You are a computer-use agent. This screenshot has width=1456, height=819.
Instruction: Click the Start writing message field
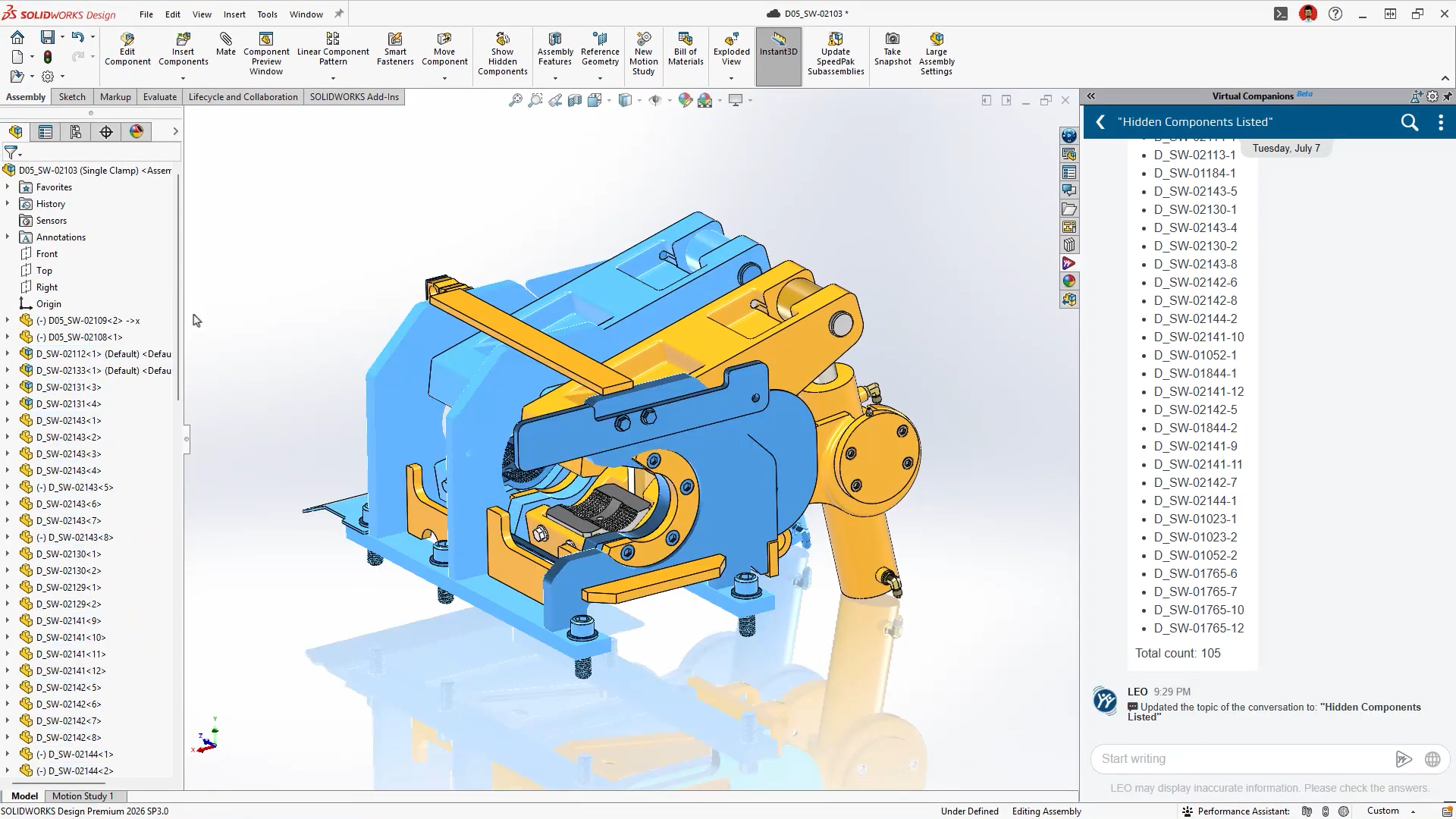click(1241, 758)
